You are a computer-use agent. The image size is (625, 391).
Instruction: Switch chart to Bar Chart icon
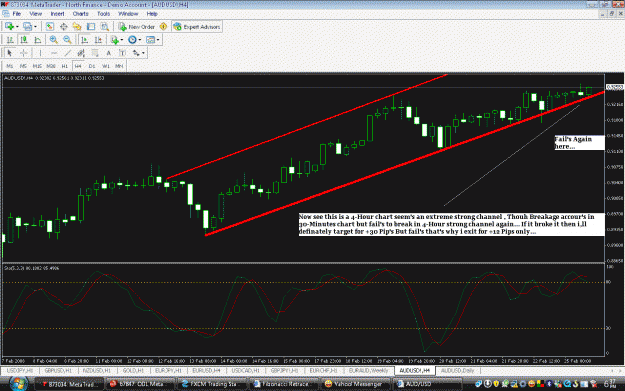coord(10,40)
